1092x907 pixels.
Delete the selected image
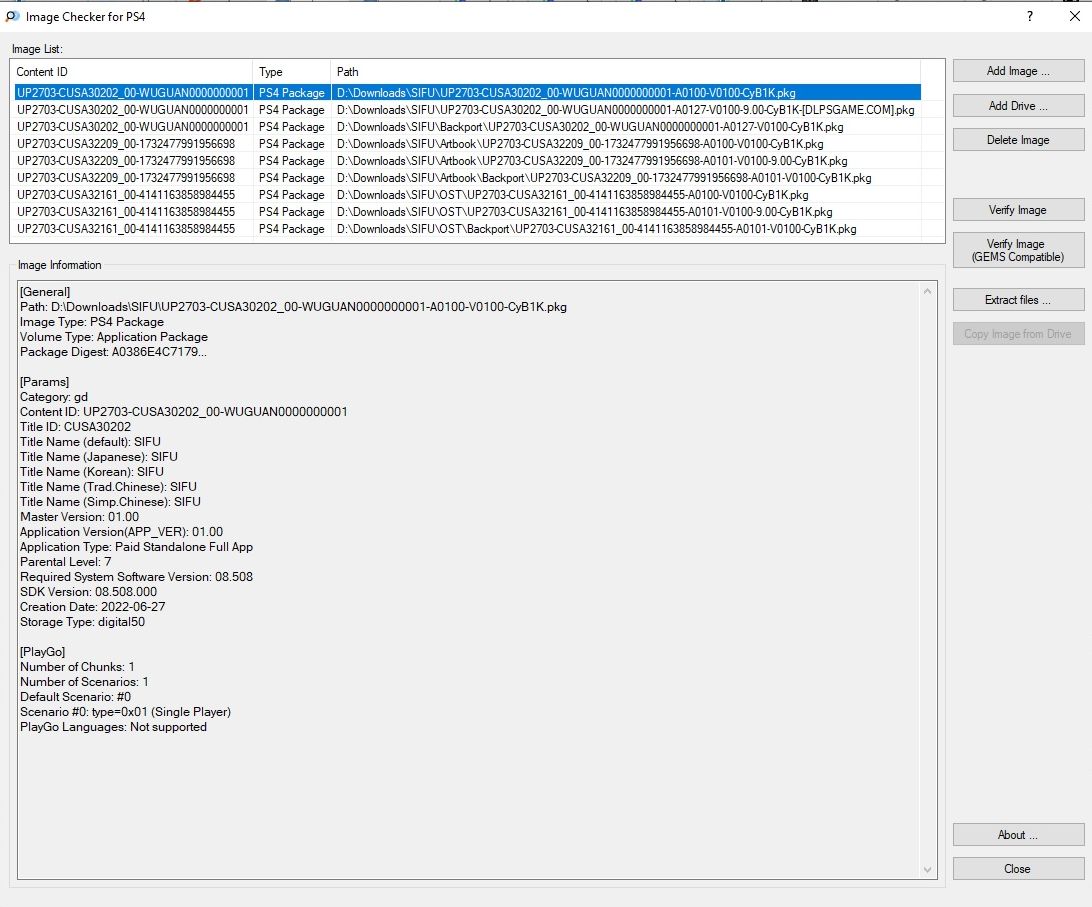[1017, 140]
